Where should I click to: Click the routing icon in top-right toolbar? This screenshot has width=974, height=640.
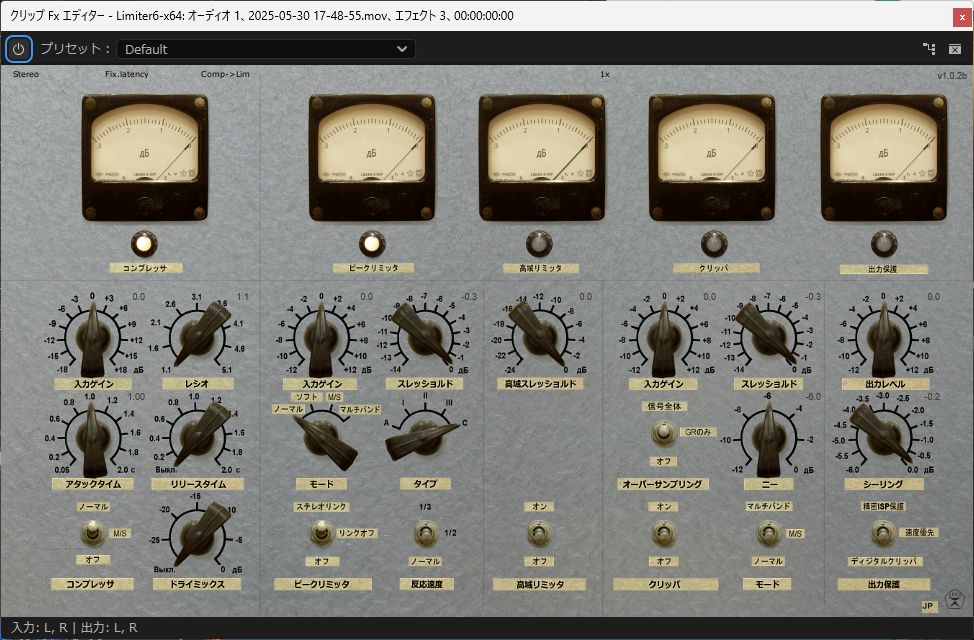click(x=929, y=49)
